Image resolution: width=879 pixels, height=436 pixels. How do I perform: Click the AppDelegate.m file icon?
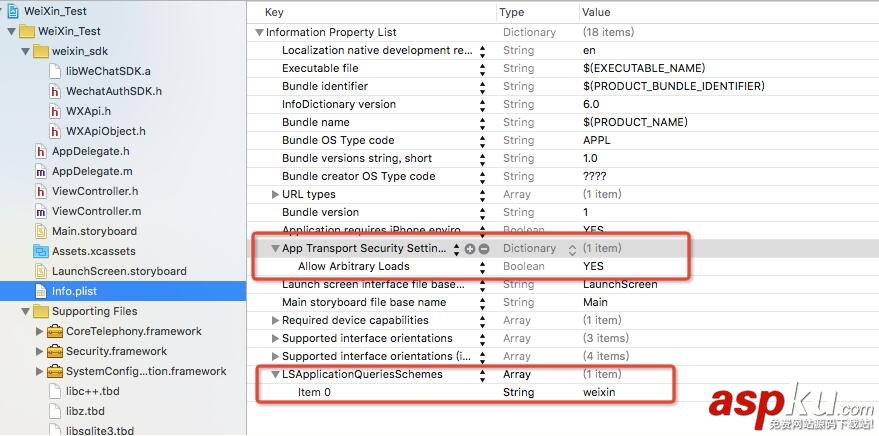[41, 171]
